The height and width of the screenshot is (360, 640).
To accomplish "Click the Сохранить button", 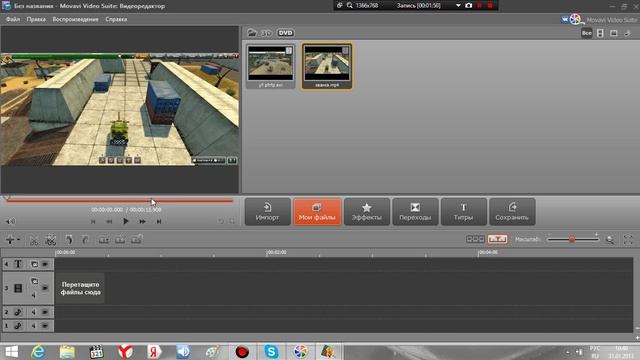I will (x=512, y=212).
